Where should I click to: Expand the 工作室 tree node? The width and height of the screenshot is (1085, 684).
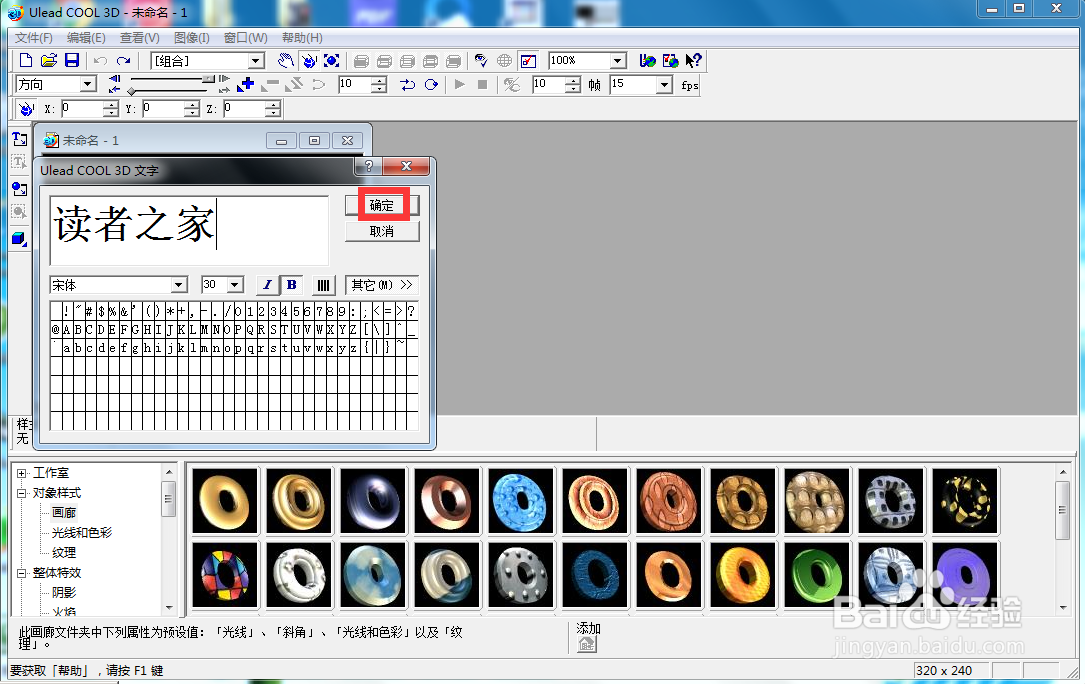coord(21,474)
